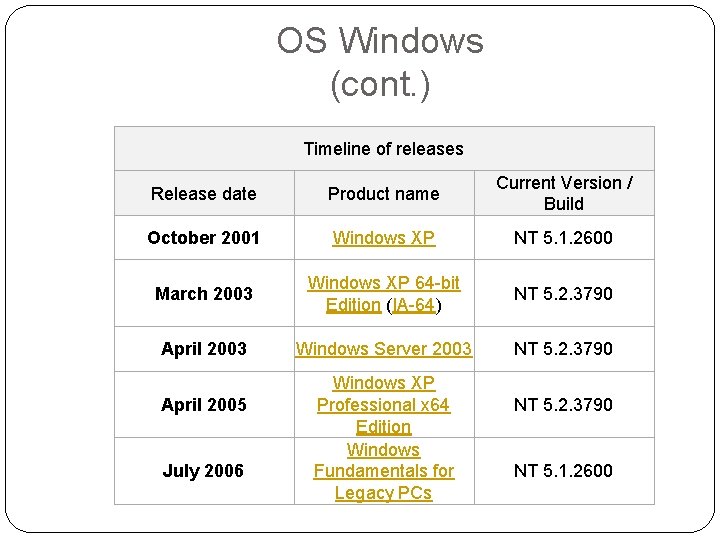Click the July 2006 date cell
This screenshot has width=720, height=540.
[x=203, y=471]
